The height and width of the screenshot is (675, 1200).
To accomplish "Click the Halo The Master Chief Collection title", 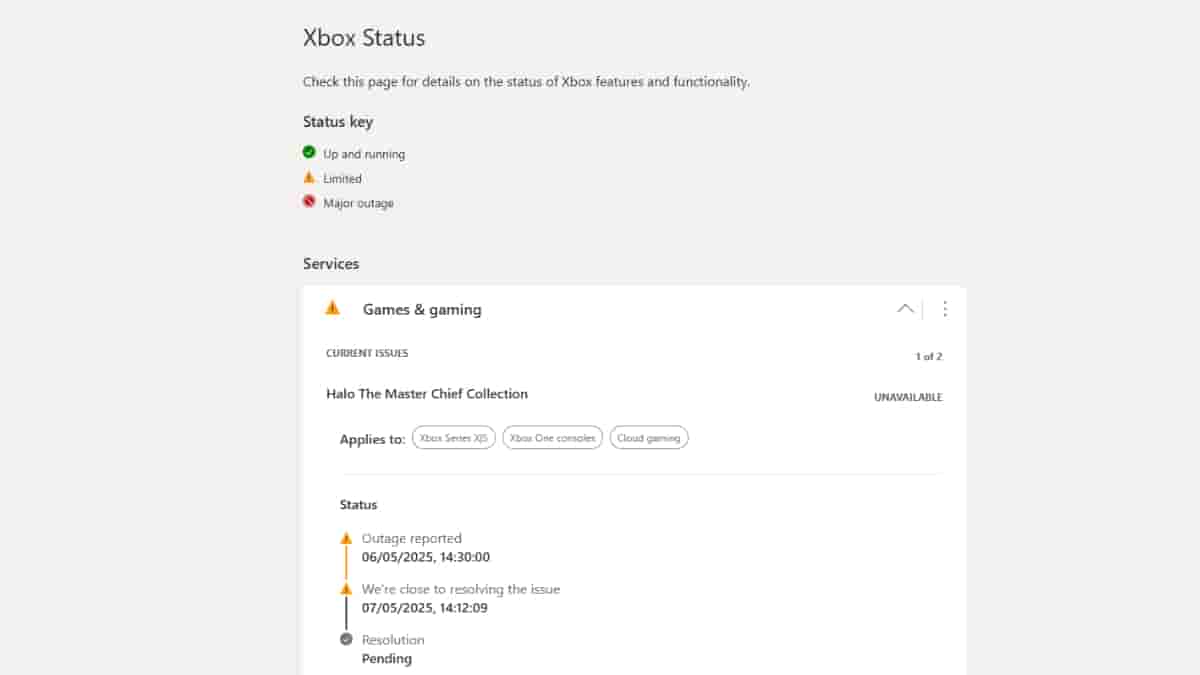I will 427,394.
